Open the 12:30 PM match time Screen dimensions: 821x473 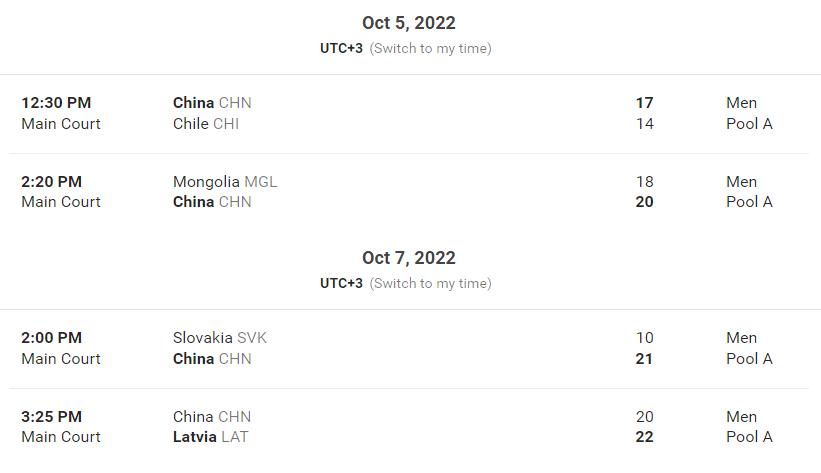point(56,103)
